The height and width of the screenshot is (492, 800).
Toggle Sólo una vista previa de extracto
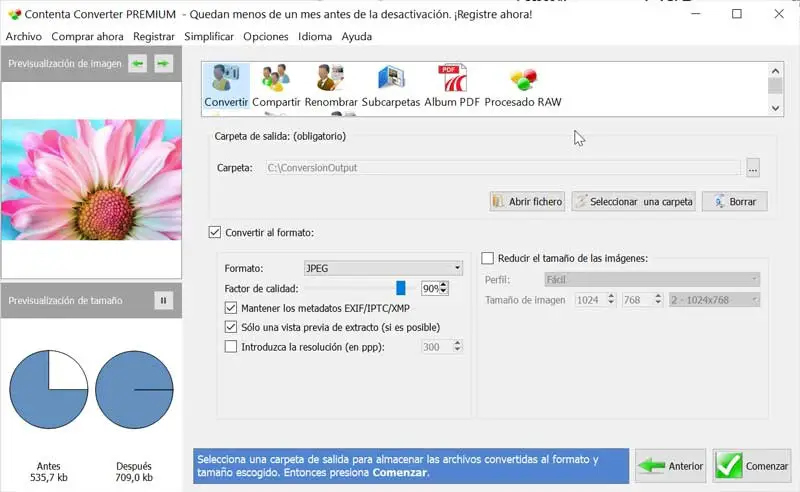[231, 327]
